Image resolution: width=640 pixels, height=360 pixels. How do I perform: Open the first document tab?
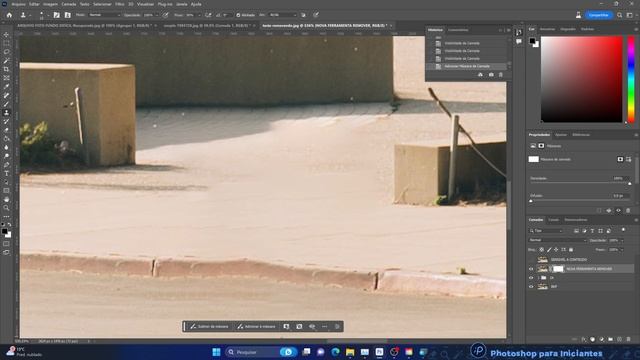(x=84, y=25)
